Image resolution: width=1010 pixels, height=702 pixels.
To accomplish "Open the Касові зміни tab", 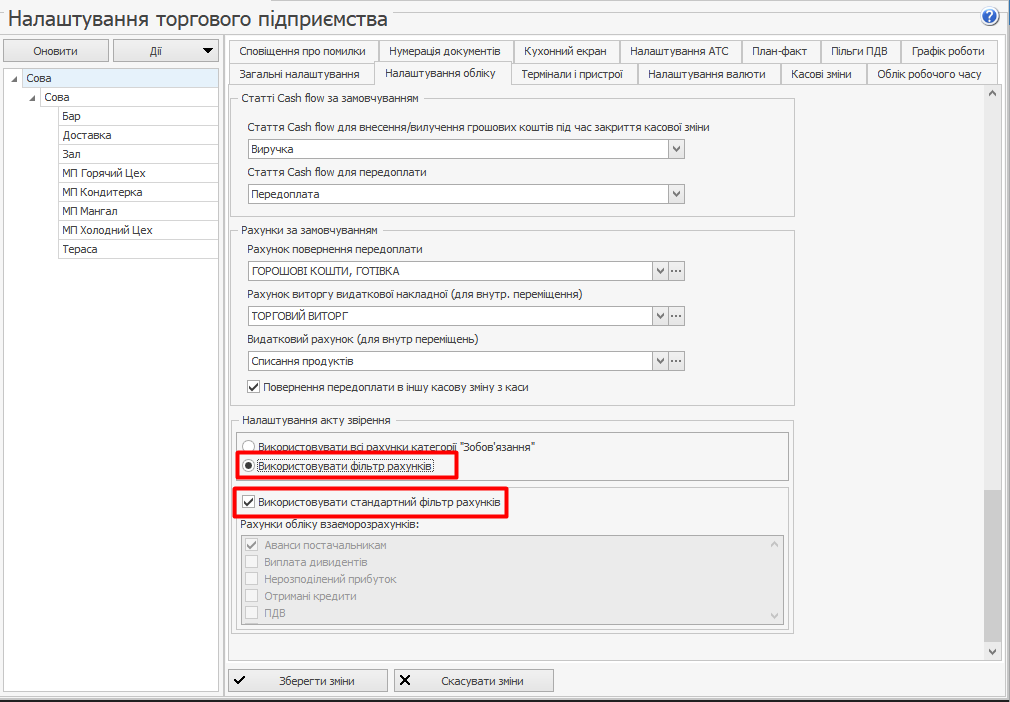I will [x=821, y=74].
